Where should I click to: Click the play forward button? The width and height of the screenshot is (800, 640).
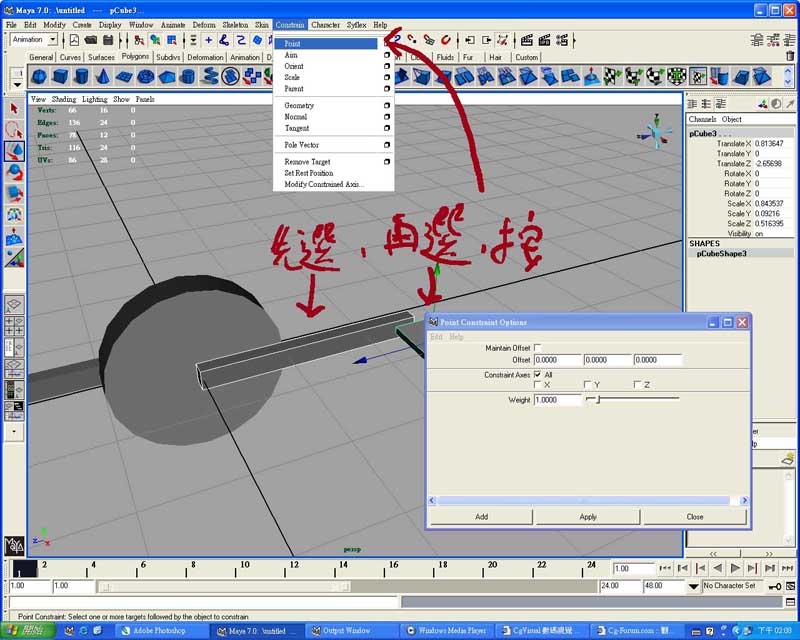point(735,568)
